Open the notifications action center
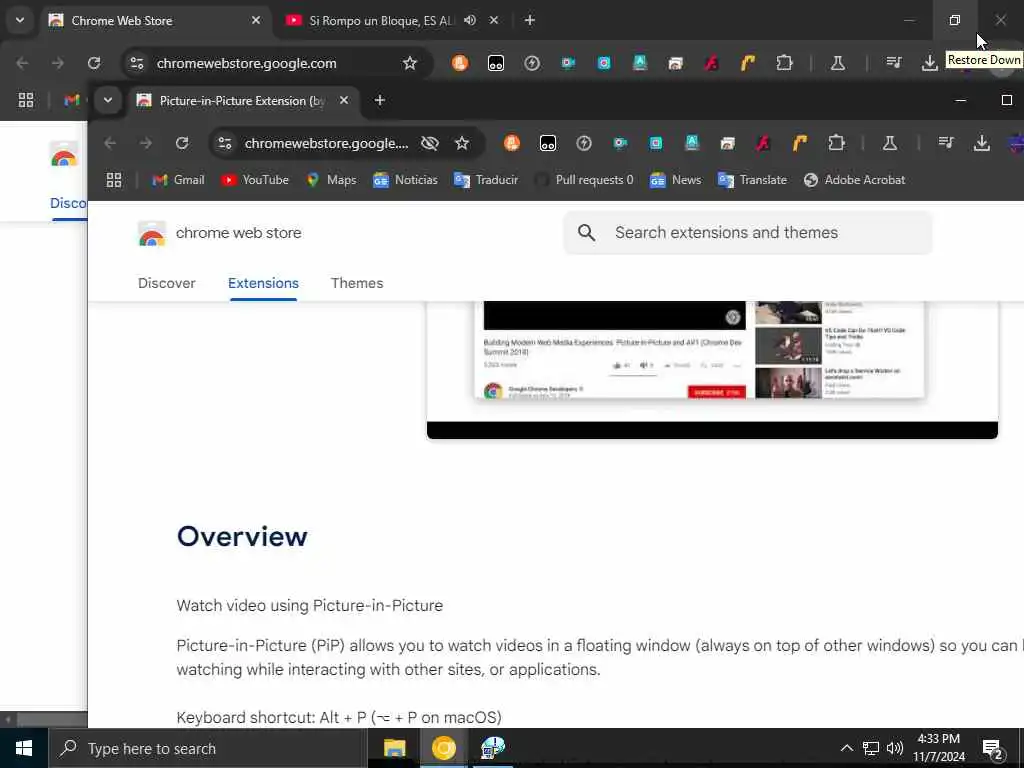 [x=993, y=749]
